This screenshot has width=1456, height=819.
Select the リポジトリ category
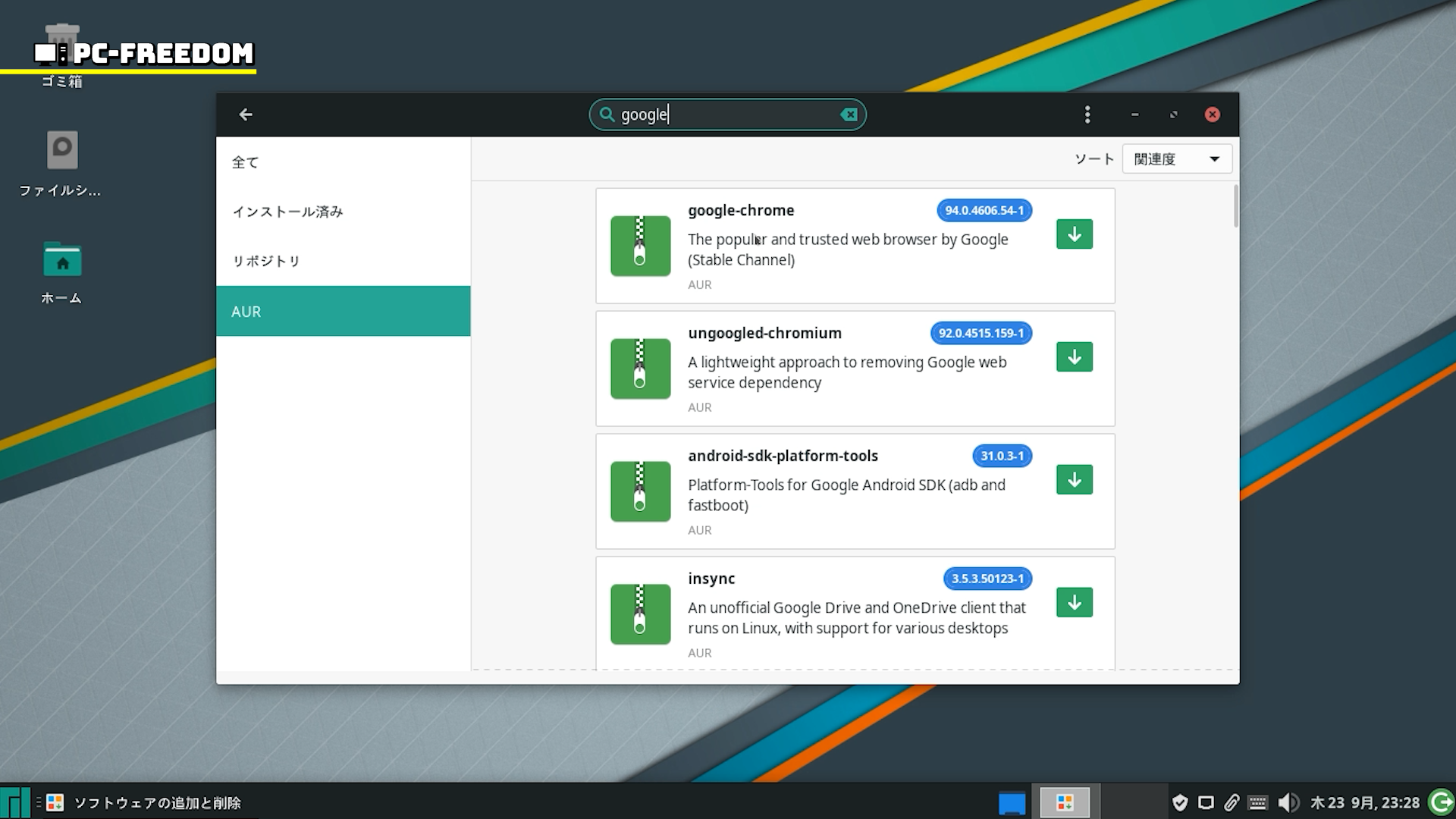266,261
